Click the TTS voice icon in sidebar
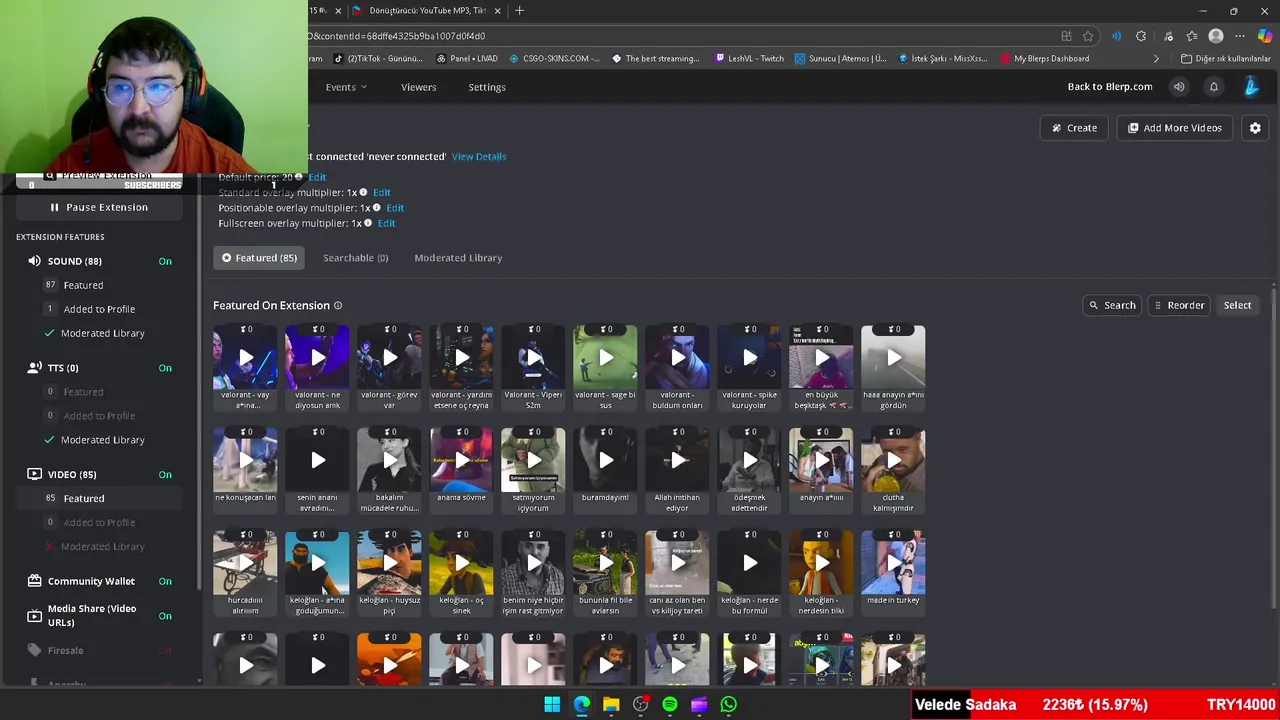Viewport: 1280px width, 720px height. coord(35,368)
